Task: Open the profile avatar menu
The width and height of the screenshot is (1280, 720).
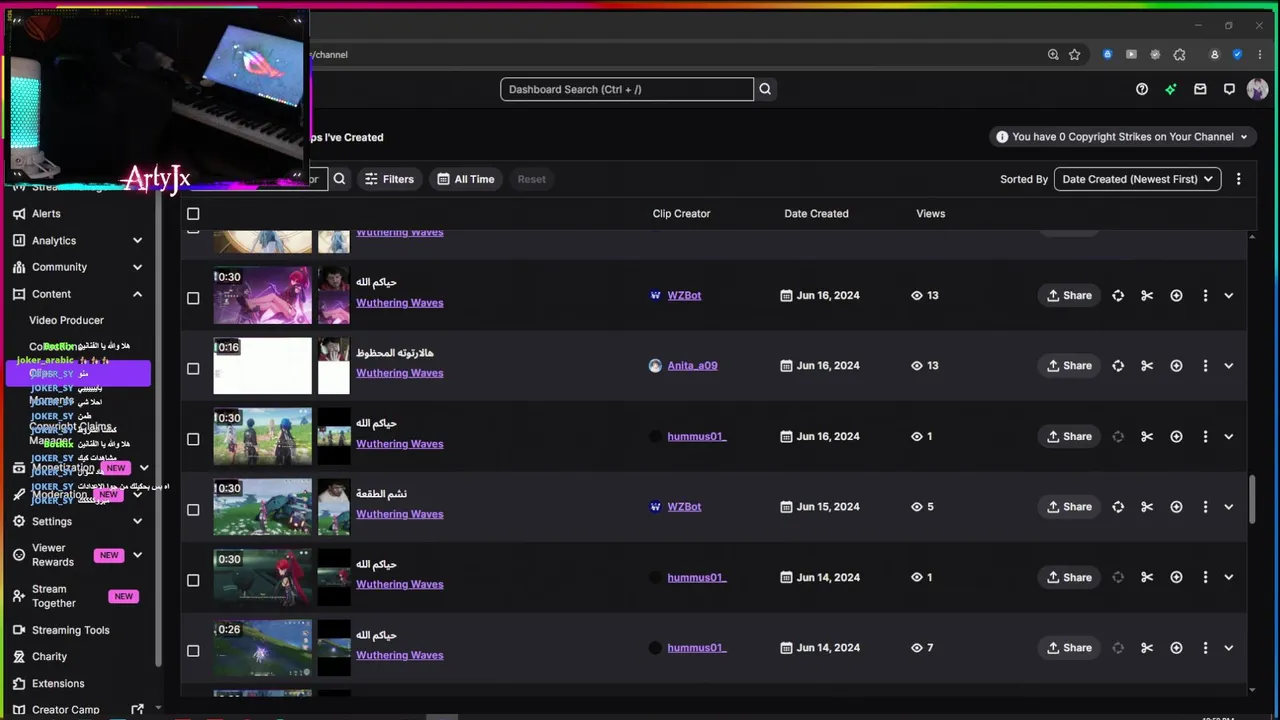Action: pos(1258,89)
